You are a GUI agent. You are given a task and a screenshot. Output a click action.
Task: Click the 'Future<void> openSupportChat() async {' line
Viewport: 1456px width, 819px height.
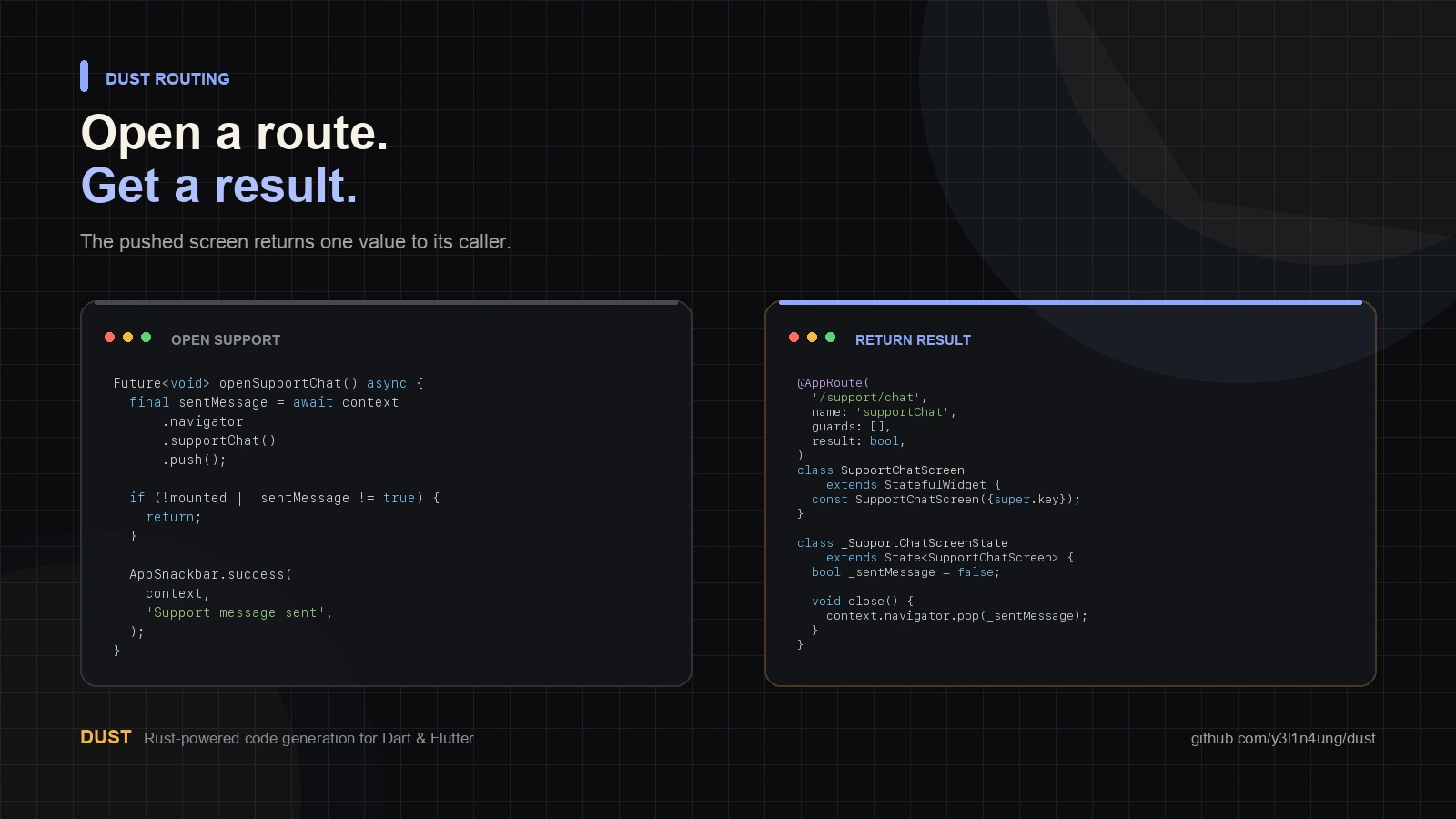pos(268,383)
